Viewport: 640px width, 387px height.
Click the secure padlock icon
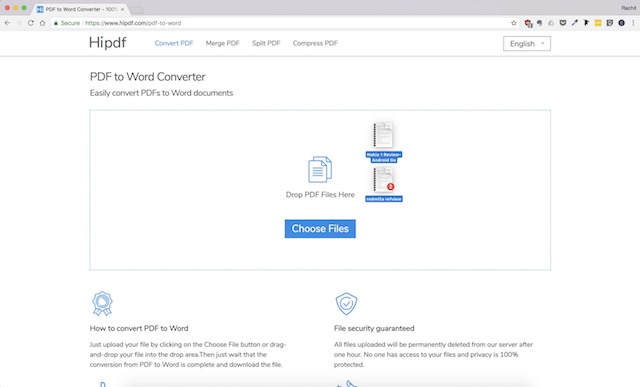click(x=56, y=23)
